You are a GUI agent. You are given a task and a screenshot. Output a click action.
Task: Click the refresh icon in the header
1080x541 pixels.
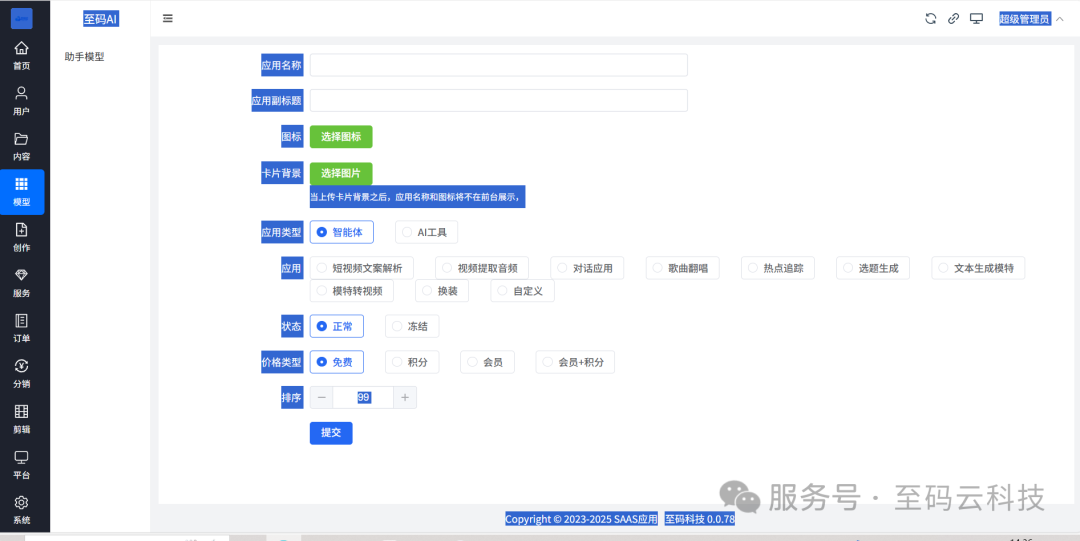(x=931, y=19)
